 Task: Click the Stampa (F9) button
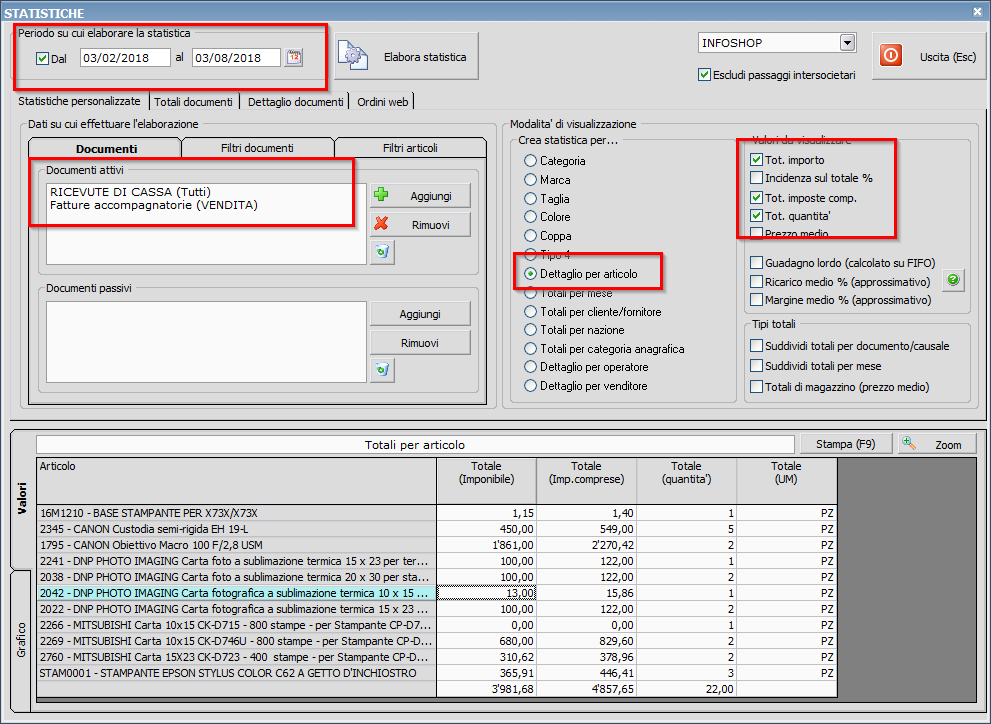tap(846, 444)
